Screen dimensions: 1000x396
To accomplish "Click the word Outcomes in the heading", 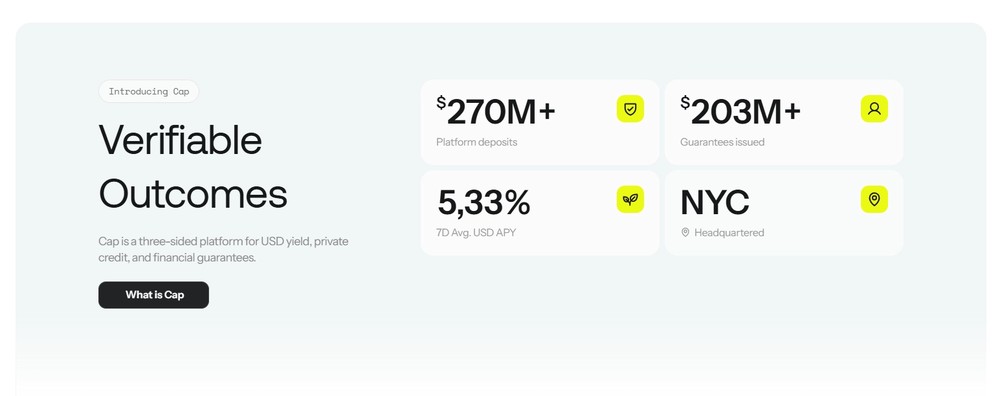I will [x=193, y=194].
